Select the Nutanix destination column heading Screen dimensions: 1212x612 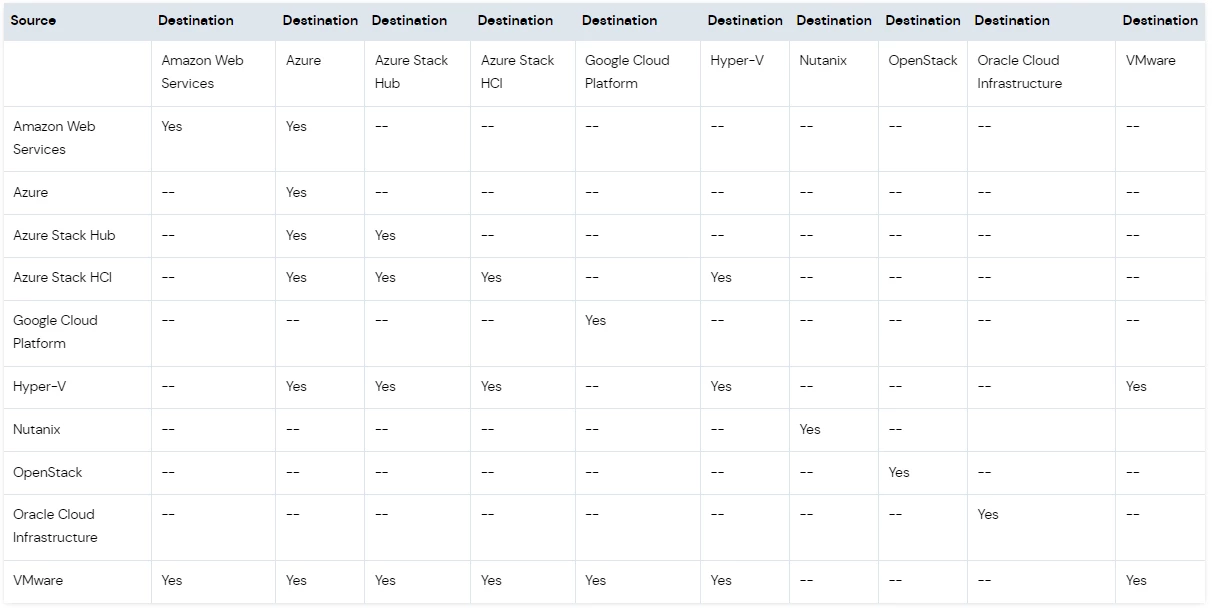coord(823,61)
